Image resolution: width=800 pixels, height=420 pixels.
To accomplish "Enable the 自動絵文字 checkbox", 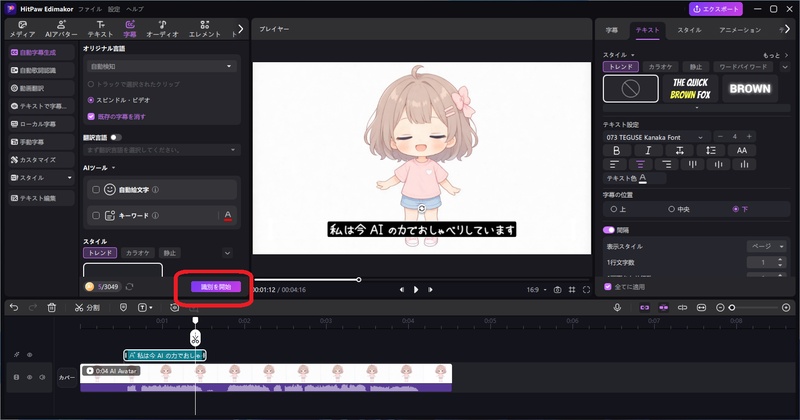I will (x=95, y=190).
